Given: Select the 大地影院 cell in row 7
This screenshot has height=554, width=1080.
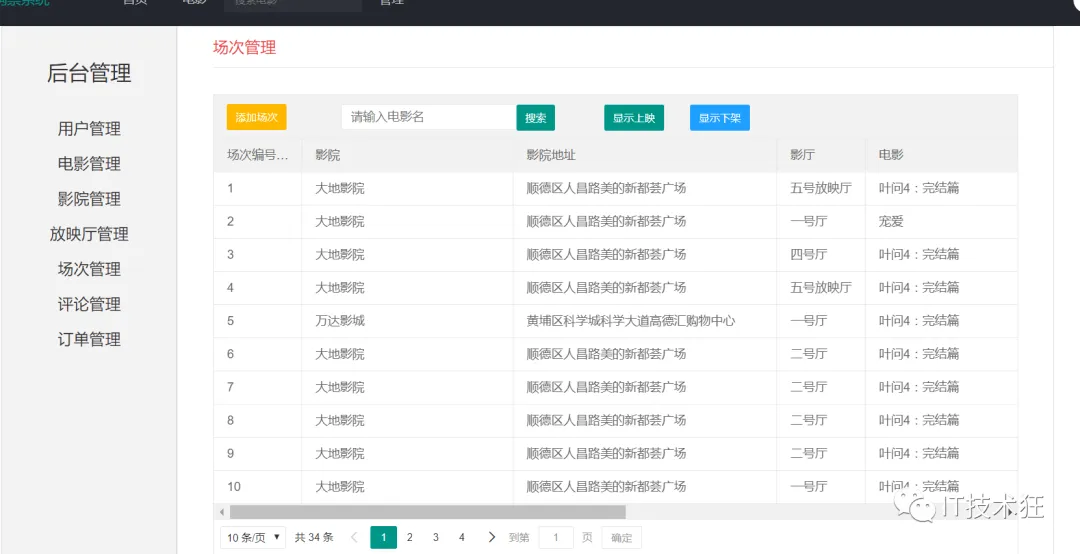Looking at the screenshot, I should pyautogui.click(x=407, y=387).
